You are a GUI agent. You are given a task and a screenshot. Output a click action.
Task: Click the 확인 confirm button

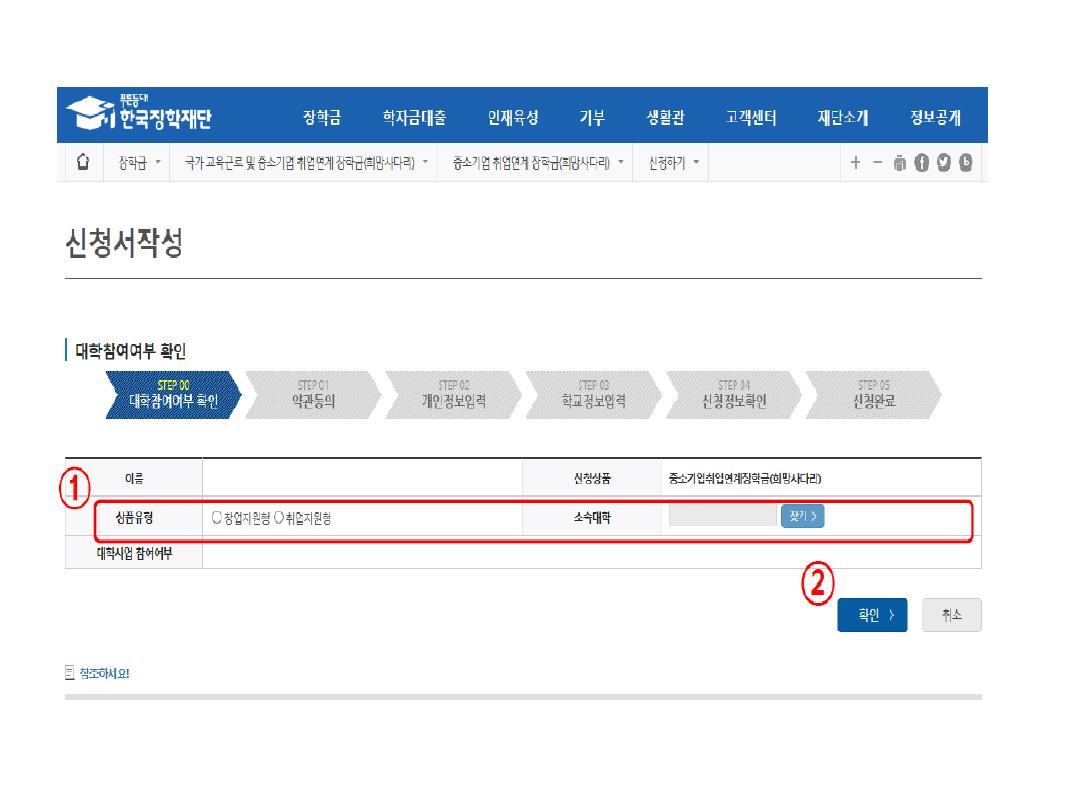871,616
